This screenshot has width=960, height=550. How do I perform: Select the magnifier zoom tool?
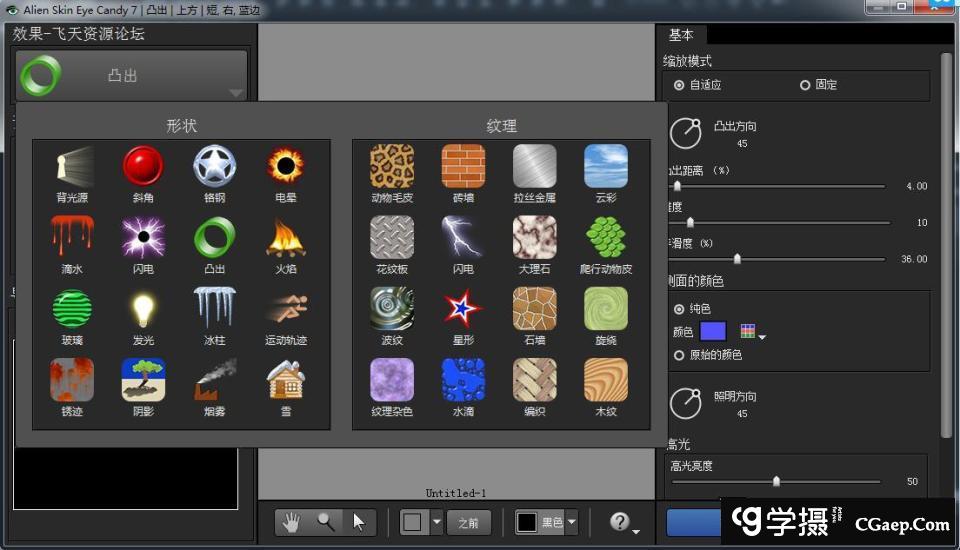point(325,522)
